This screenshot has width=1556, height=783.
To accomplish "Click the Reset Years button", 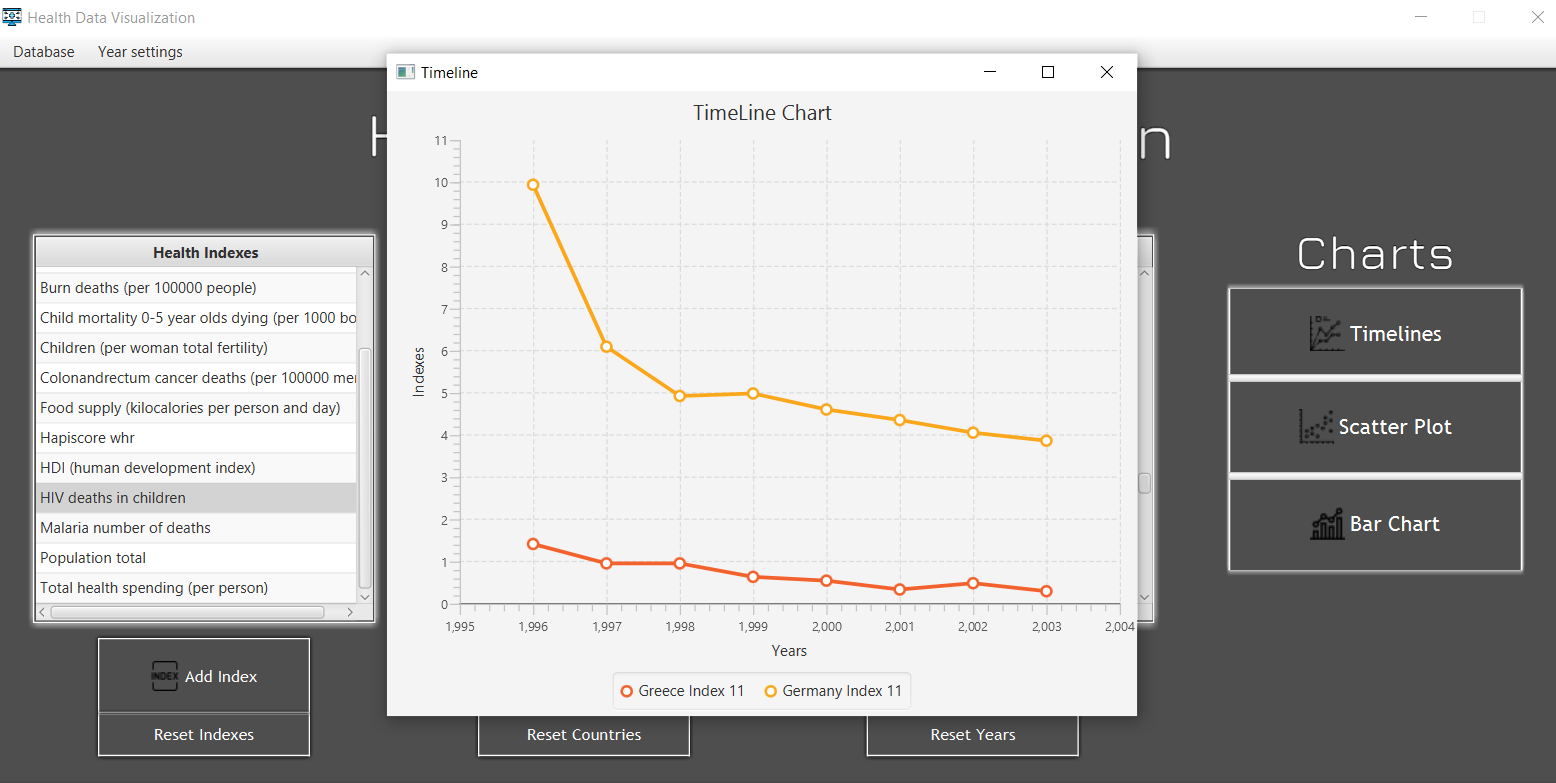I will [x=971, y=734].
